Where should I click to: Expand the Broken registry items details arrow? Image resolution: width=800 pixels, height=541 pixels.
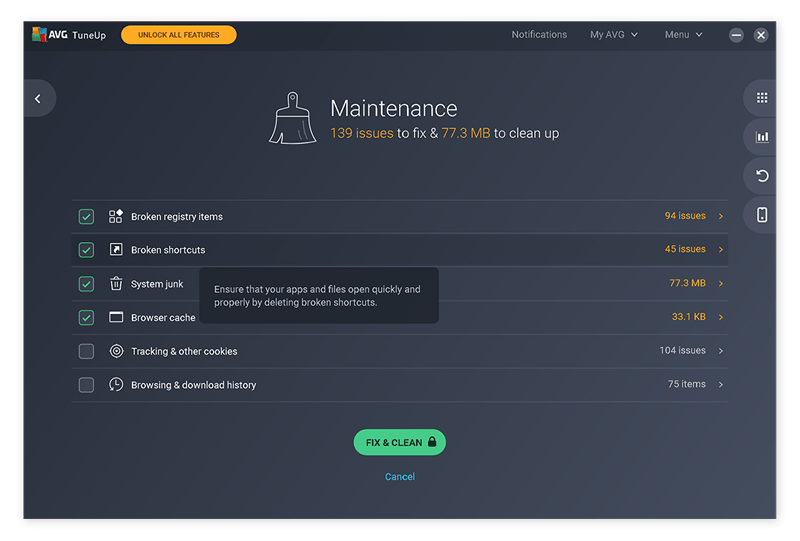pos(721,216)
